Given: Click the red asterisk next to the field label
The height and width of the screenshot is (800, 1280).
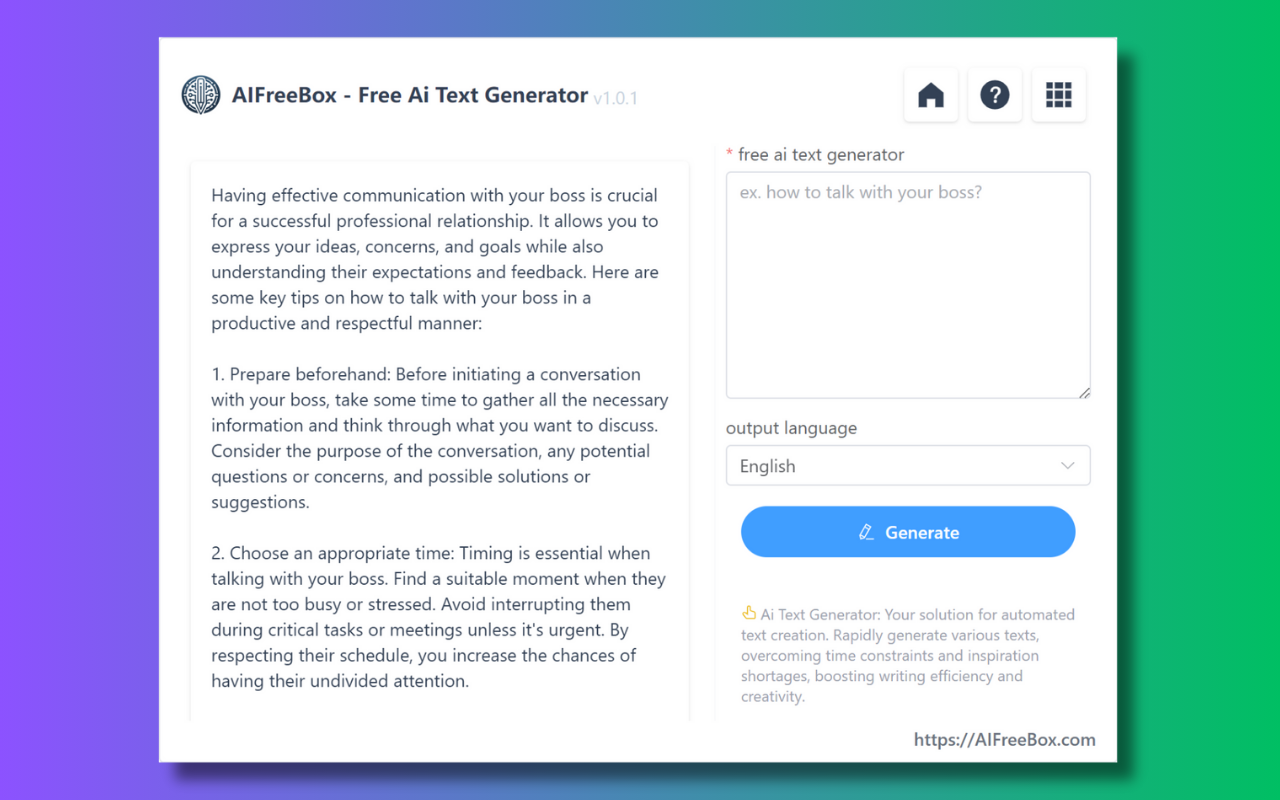Looking at the screenshot, I should pyautogui.click(x=729, y=154).
